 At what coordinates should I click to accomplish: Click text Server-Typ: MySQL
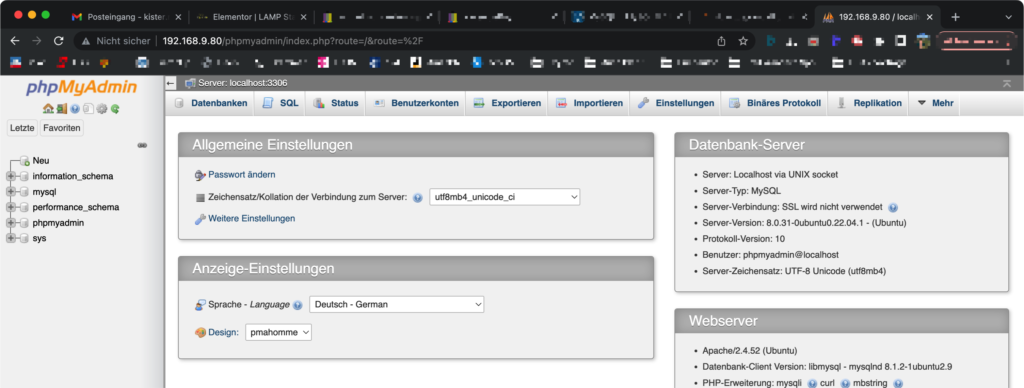point(741,191)
